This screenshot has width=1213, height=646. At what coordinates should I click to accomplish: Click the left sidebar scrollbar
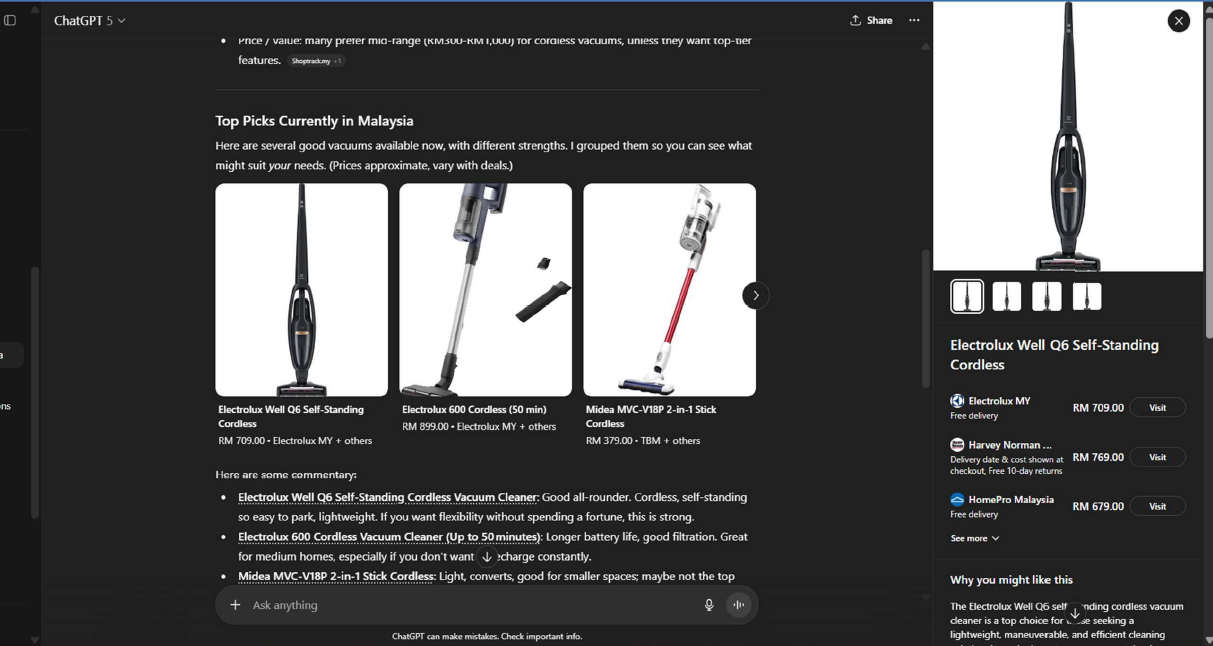coord(35,392)
